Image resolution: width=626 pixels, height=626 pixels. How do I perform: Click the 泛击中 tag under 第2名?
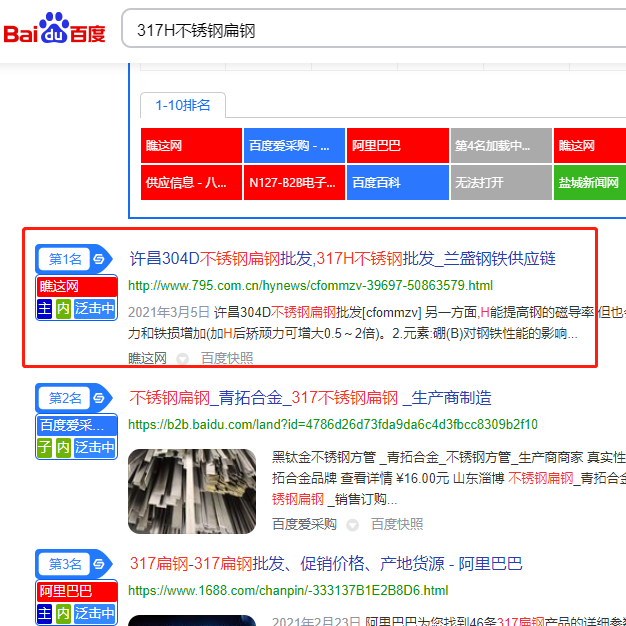[95, 448]
